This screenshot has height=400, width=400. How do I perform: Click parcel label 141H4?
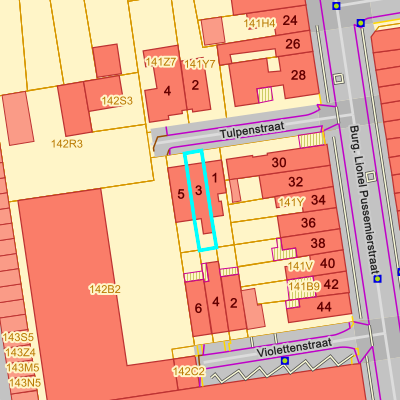tap(260, 23)
